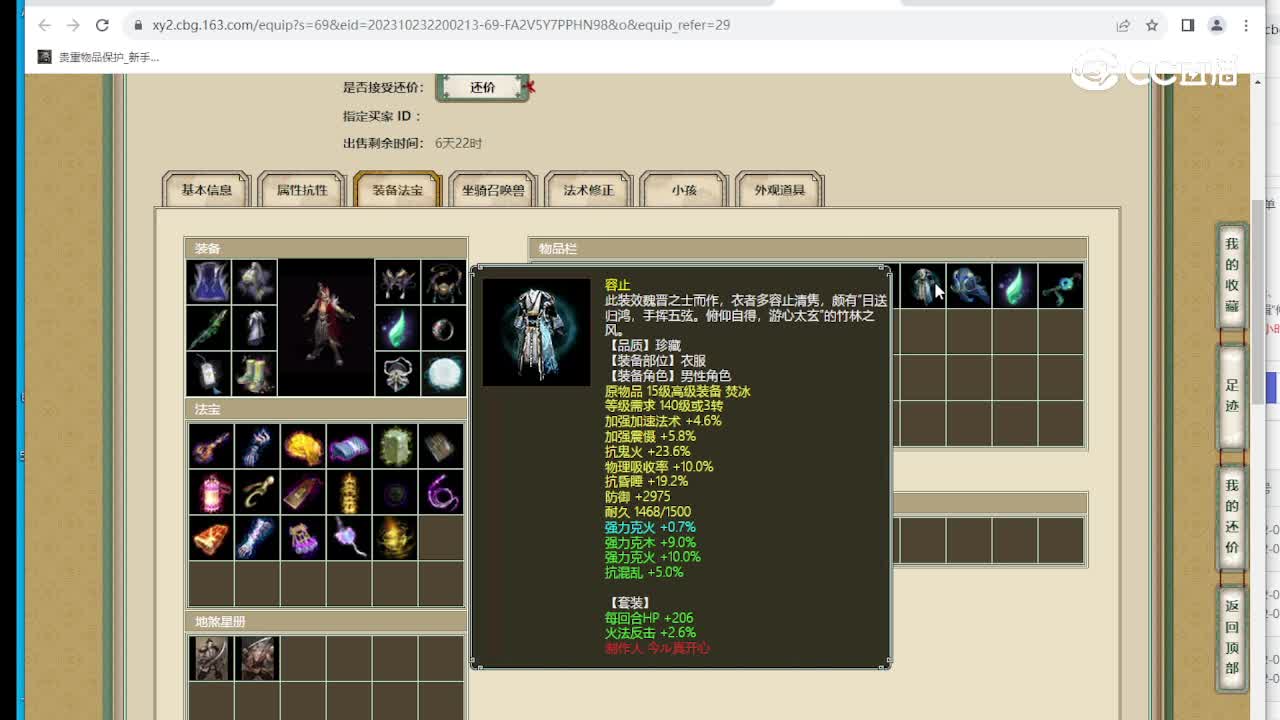The height and width of the screenshot is (720, 1280).
Task: Select the necklace equipment icon
Action: click(x=443, y=282)
